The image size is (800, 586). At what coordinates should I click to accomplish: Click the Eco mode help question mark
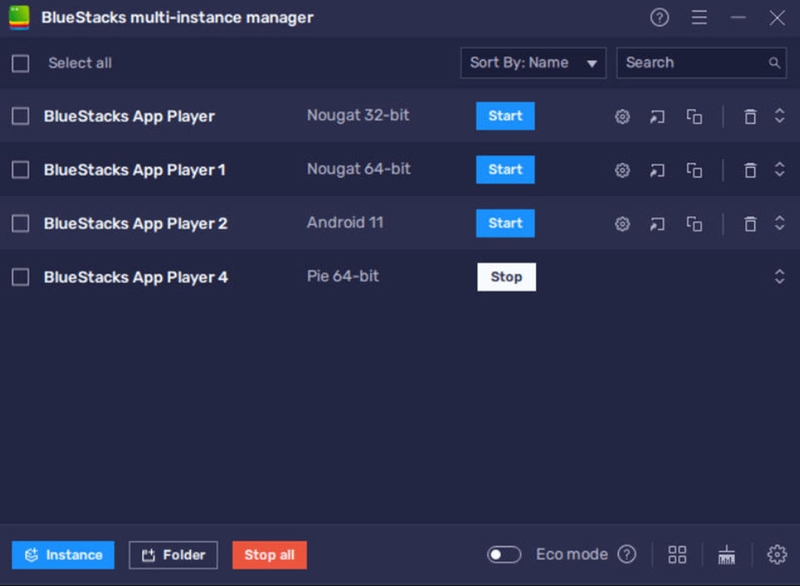point(627,554)
